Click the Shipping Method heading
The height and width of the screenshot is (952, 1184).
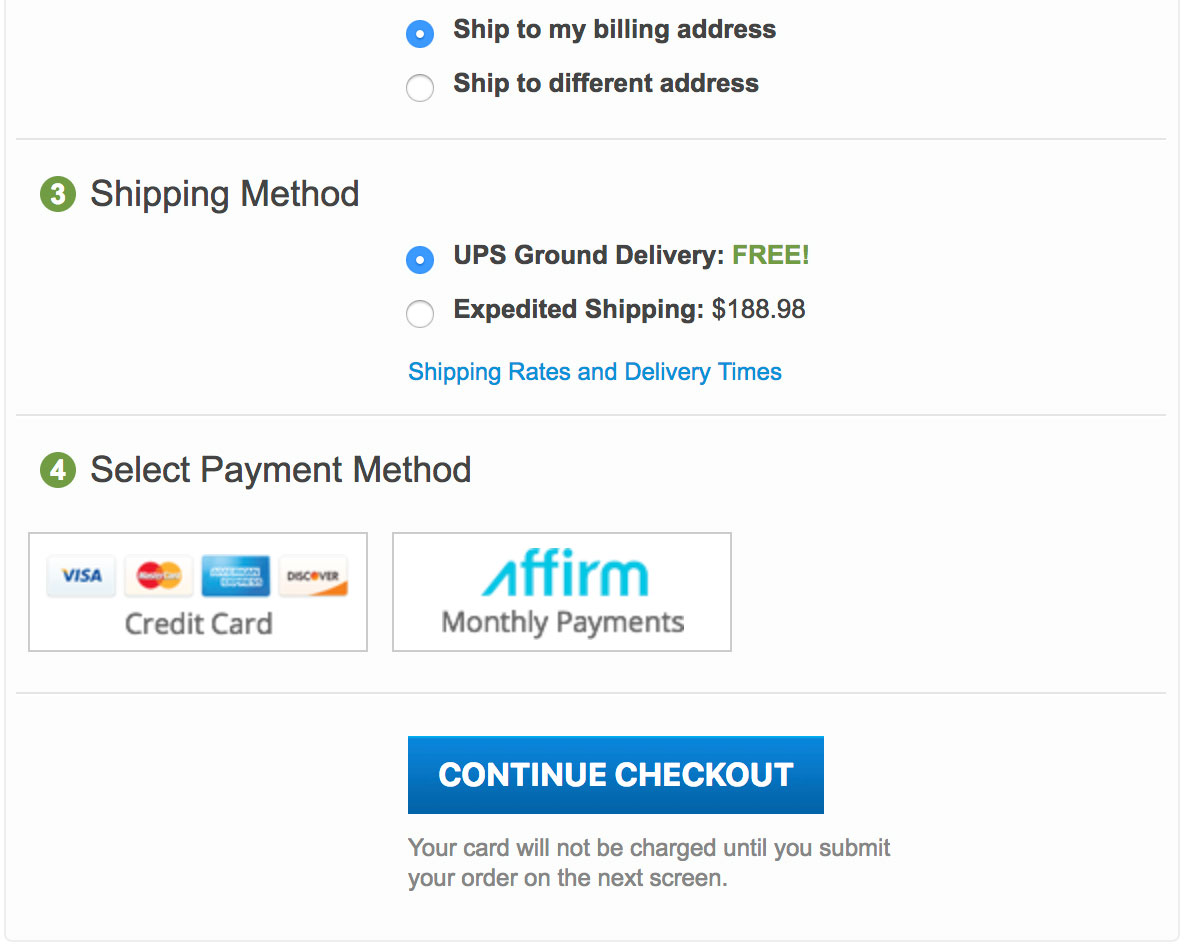click(224, 195)
